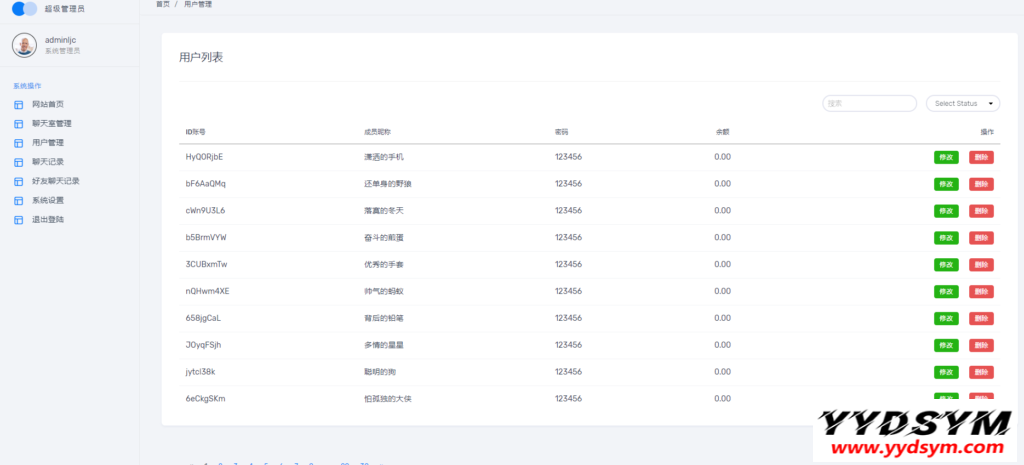Screen dimensions: 1024x465
Task: Open the Select Status dropdown
Action: pos(963,103)
